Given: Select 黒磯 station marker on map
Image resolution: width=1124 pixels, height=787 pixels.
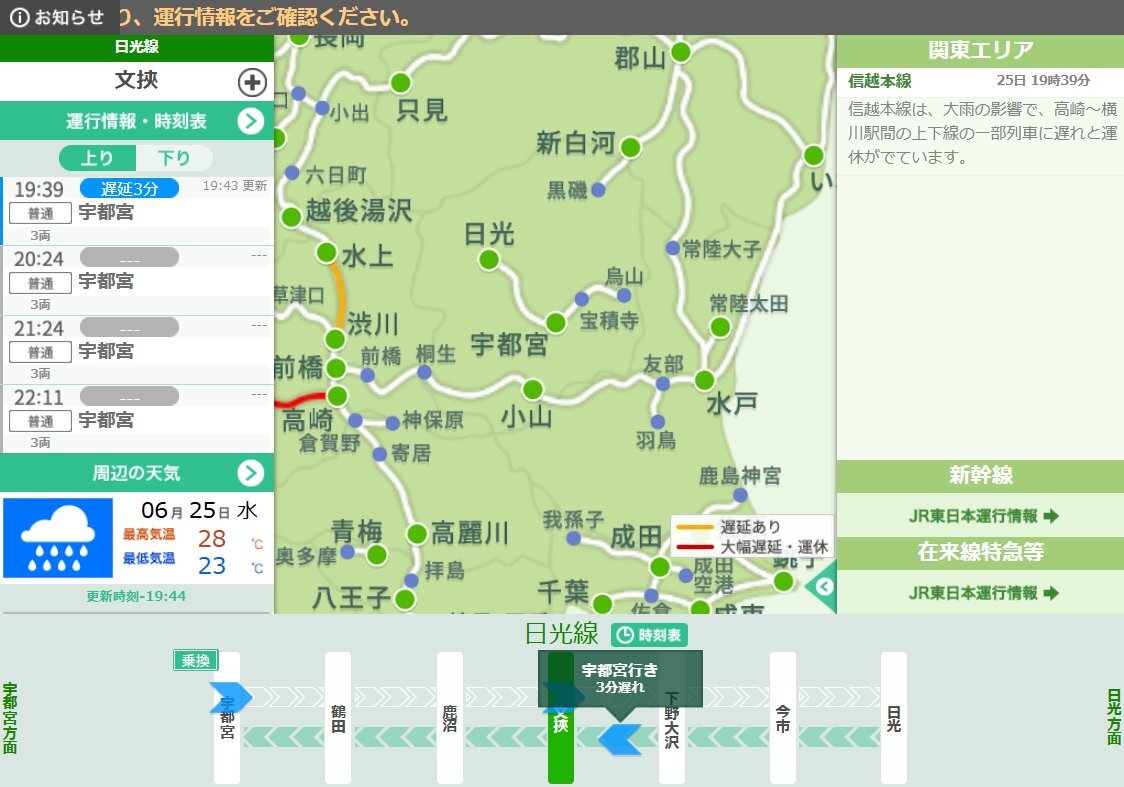Looking at the screenshot, I should pos(598,190).
